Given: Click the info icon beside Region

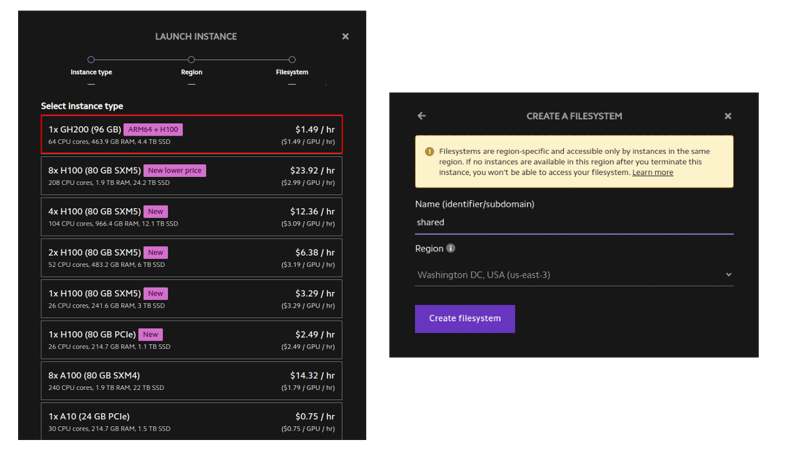Looking at the screenshot, I should point(451,248).
